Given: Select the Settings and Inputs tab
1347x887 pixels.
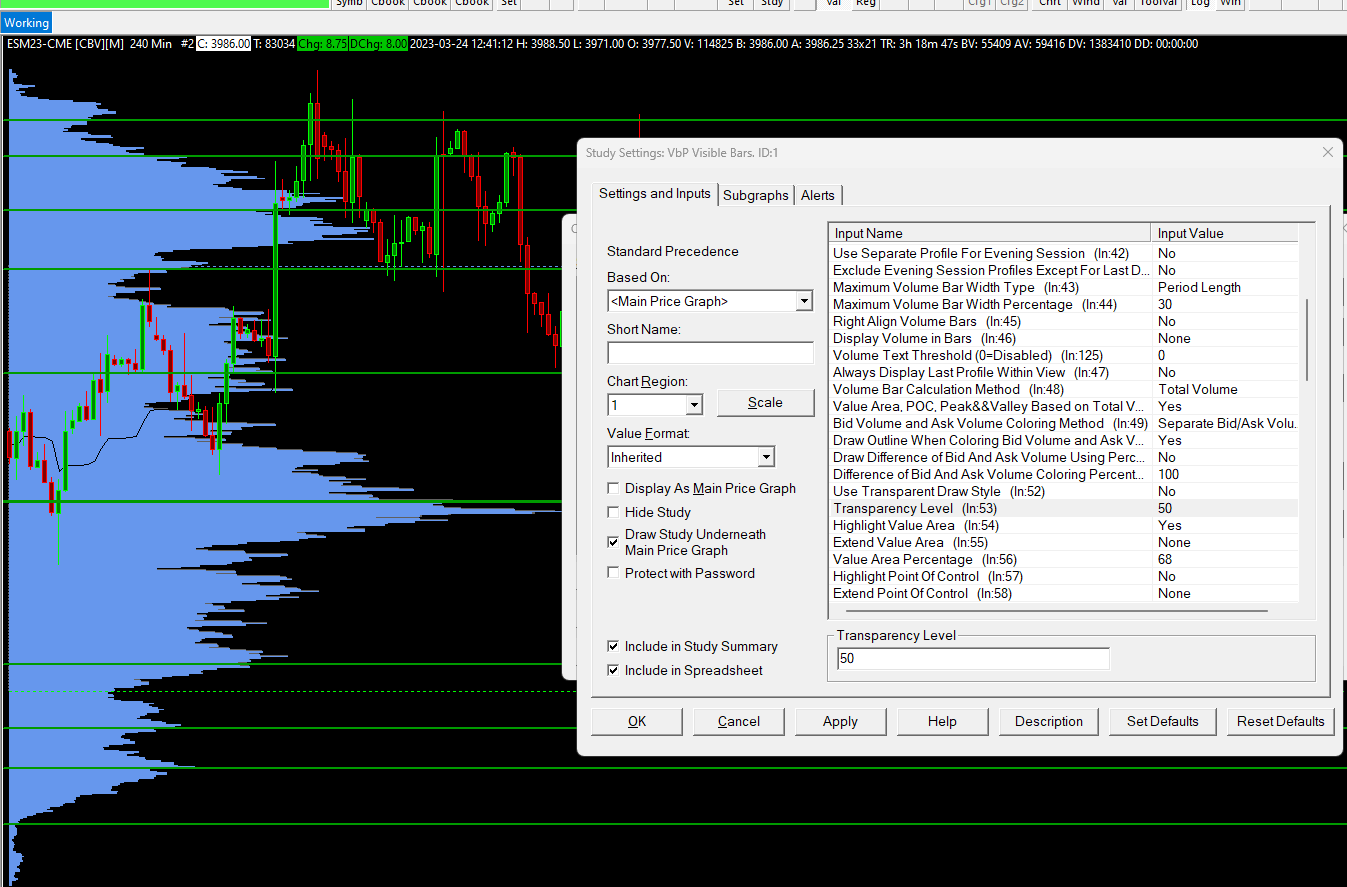Looking at the screenshot, I should coord(655,194).
